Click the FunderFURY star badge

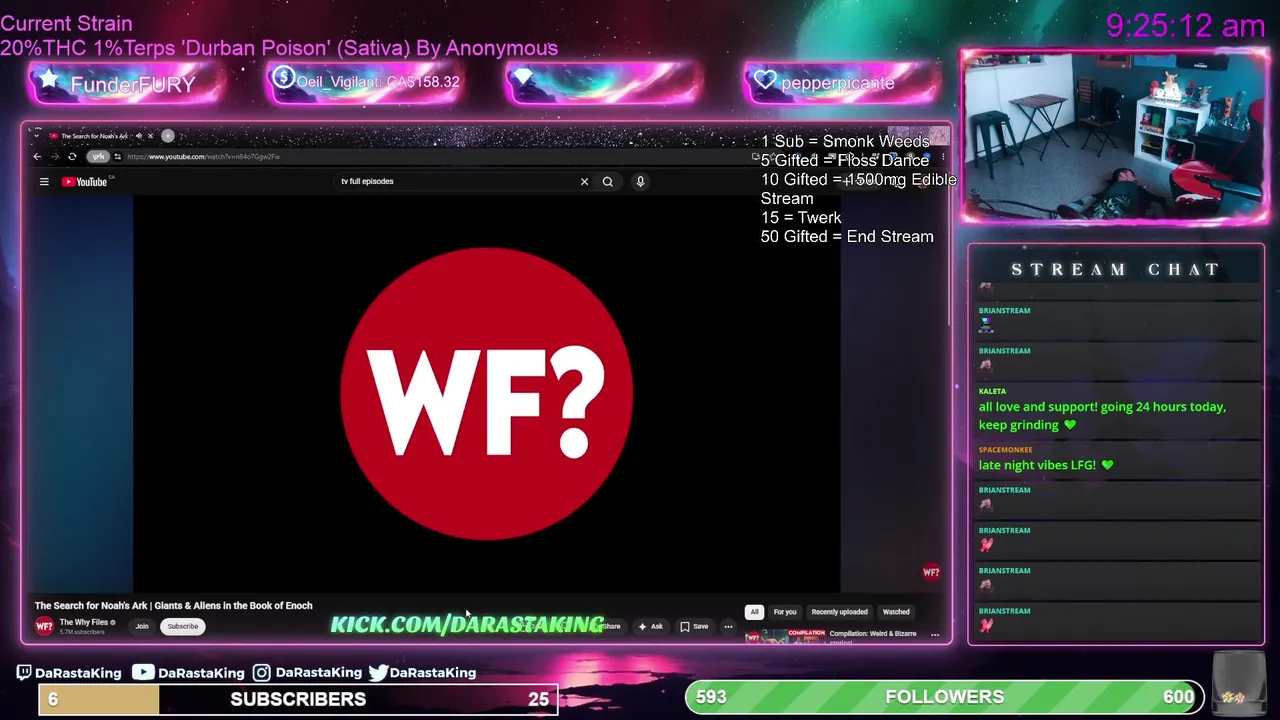point(127,83)
